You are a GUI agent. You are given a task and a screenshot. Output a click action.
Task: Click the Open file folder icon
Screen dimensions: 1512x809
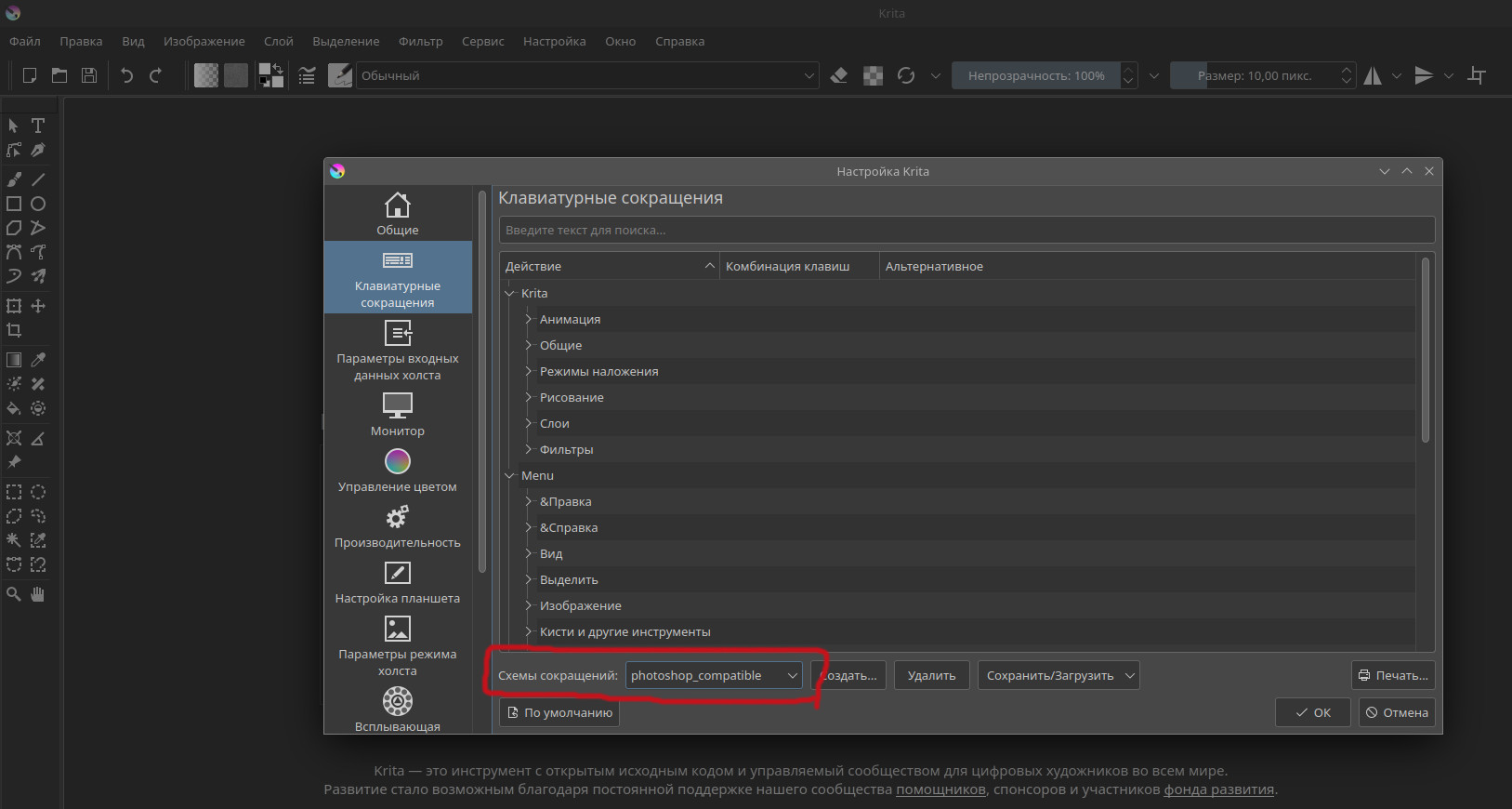pyautogui.click(x=59, y=75)
